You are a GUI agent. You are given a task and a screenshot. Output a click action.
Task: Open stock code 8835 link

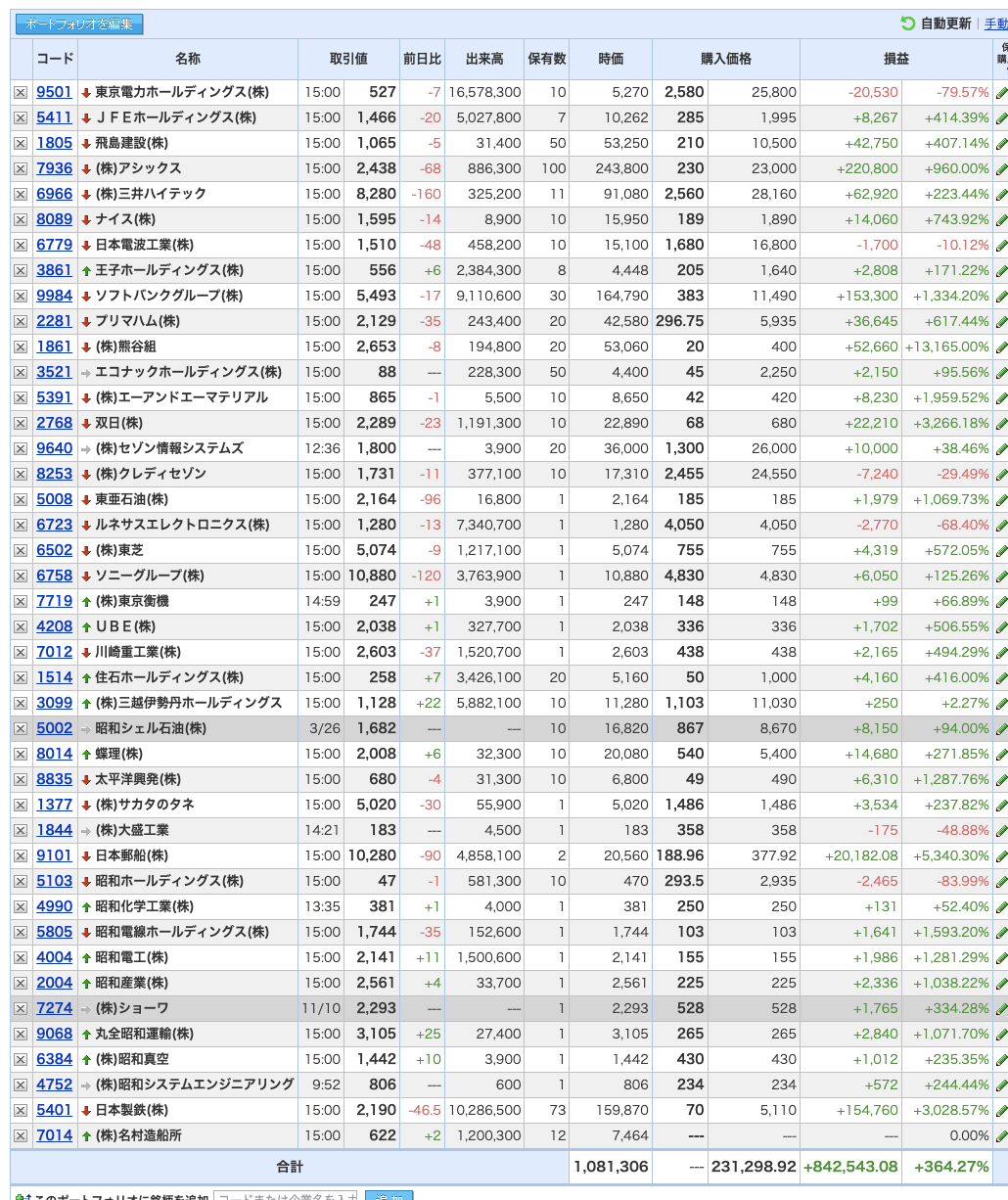coord(55,779)
